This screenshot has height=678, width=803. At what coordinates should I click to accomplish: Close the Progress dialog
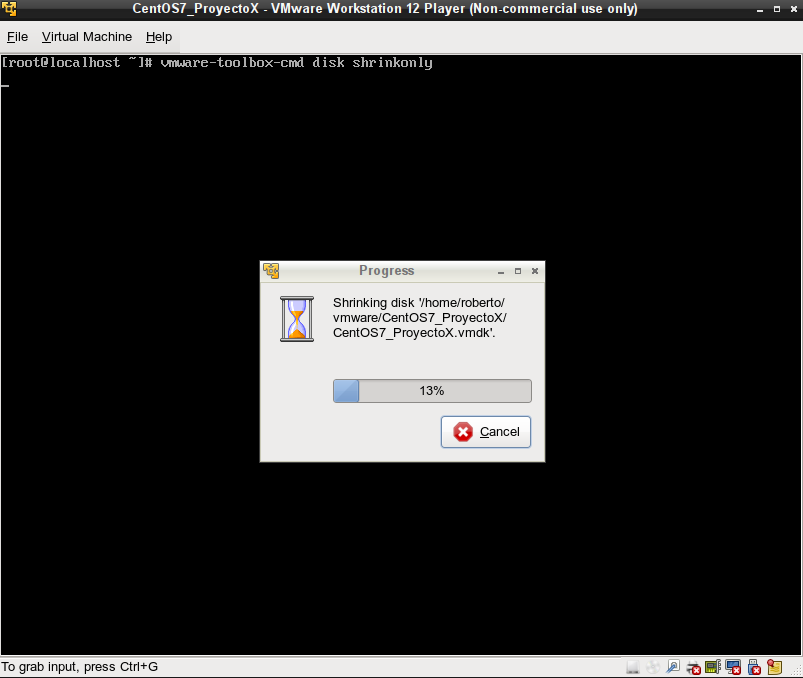coord(535,271)
